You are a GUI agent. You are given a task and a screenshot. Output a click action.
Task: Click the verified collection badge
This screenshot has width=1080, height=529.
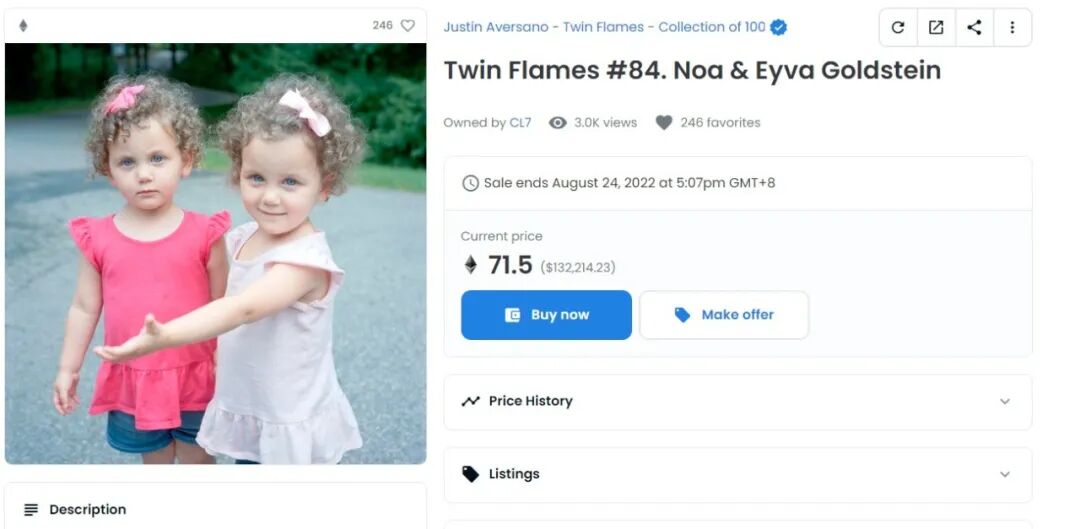tap(779, 27)
